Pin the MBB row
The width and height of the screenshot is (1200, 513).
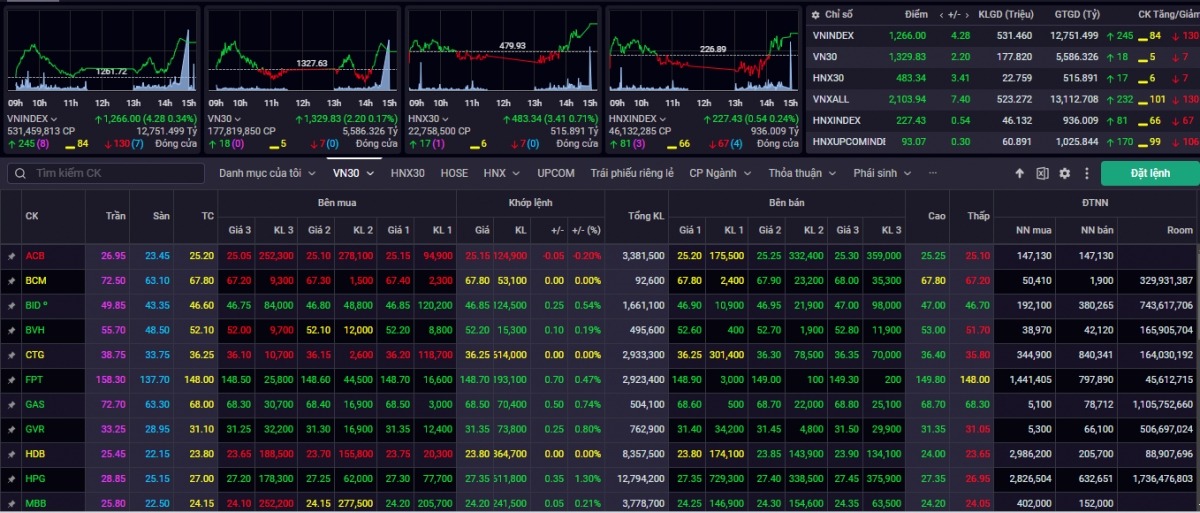[11, 503]
